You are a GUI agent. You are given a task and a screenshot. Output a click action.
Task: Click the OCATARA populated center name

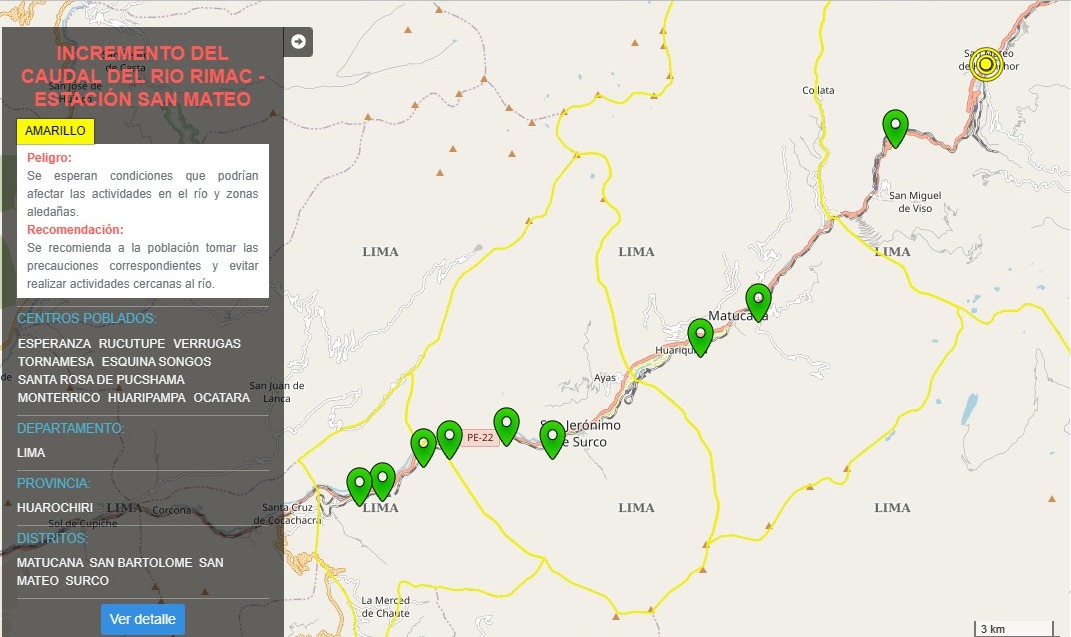point(221,397)
